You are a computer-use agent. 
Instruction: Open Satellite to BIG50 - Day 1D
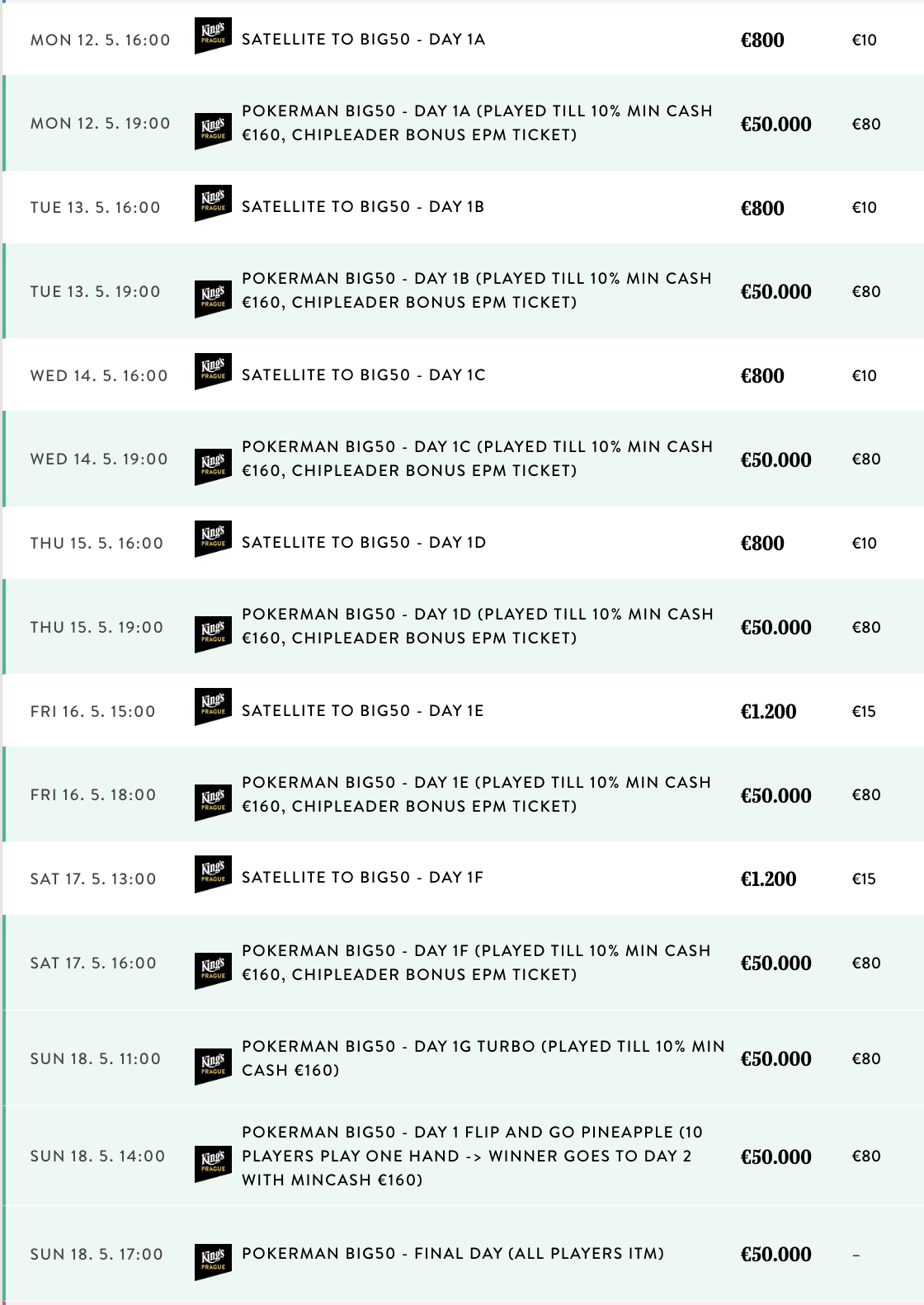tap(364, 543)
